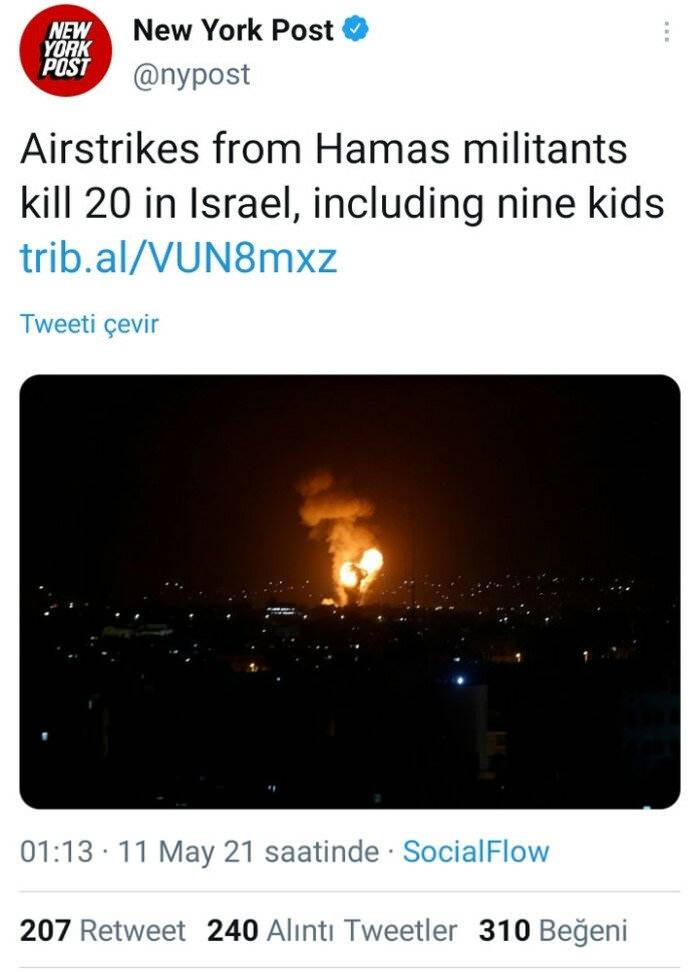
Task: Click the bright blue light in the photo
Action: [459, 681]
